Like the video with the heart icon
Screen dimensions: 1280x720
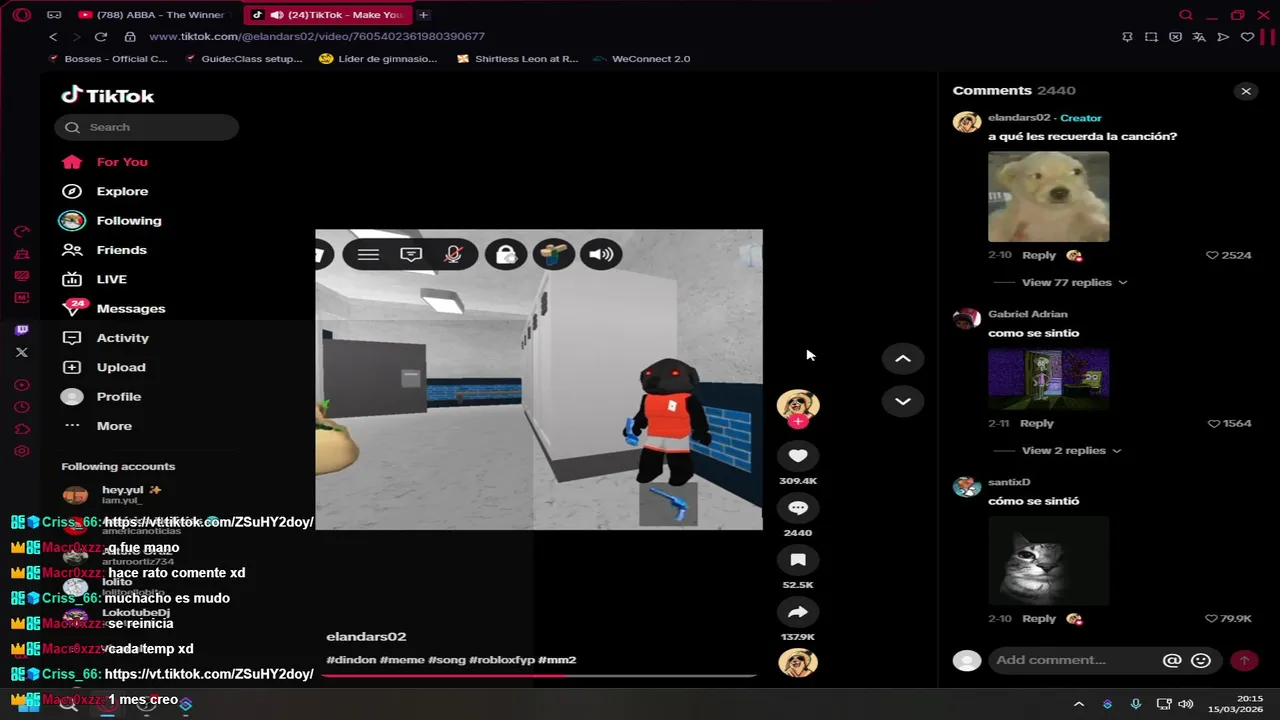coord(798,456)
